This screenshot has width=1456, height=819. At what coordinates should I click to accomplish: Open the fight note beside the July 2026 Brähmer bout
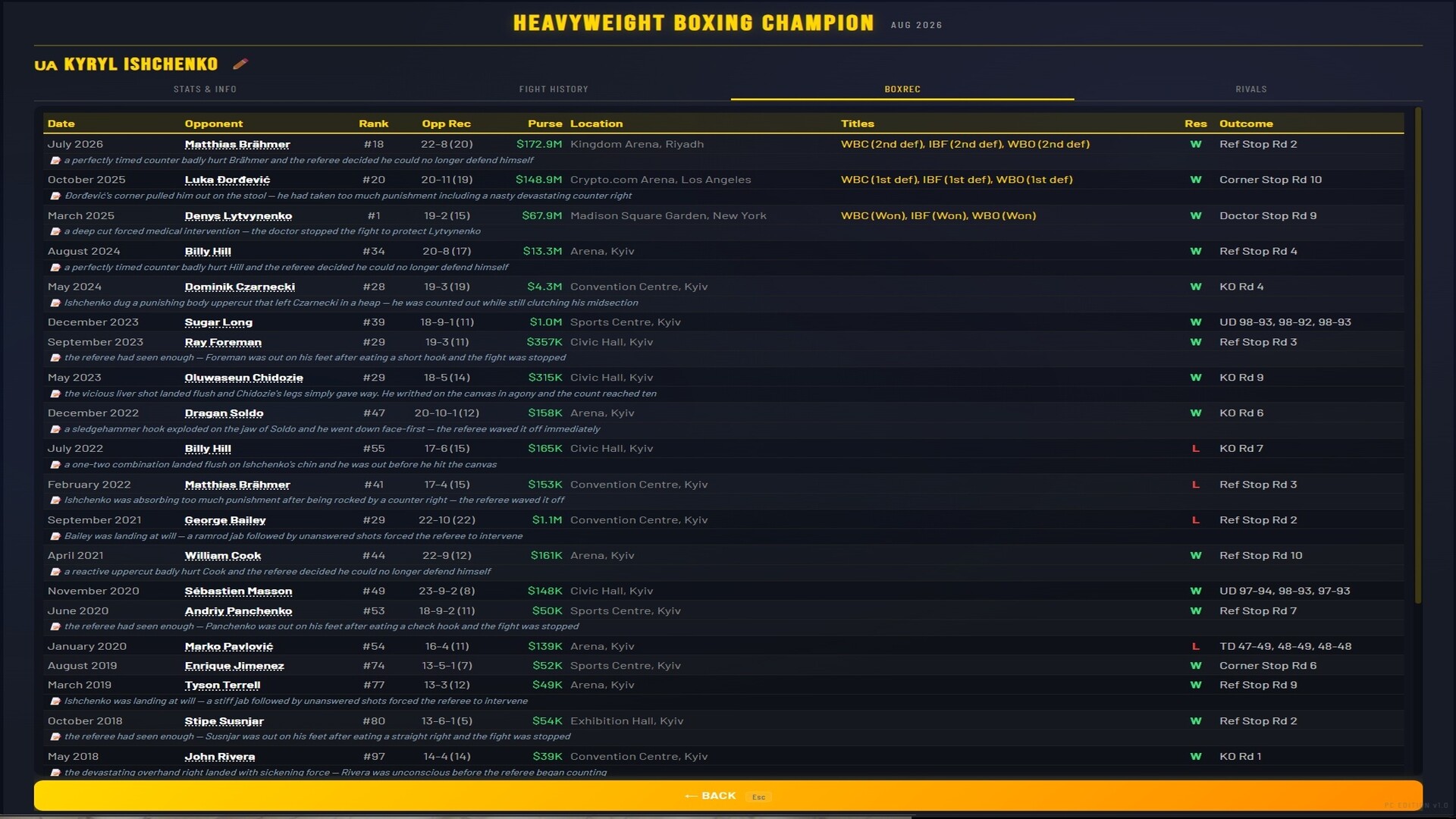coord(56,160)
